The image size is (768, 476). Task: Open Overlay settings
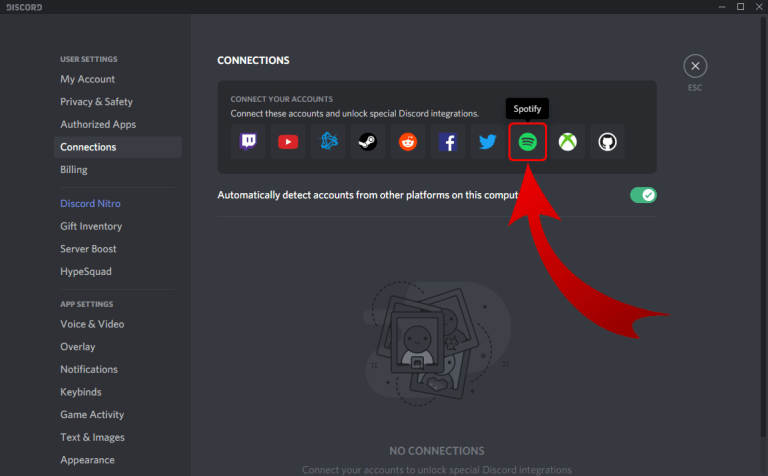pyautogui.click(x=118, y=347)
